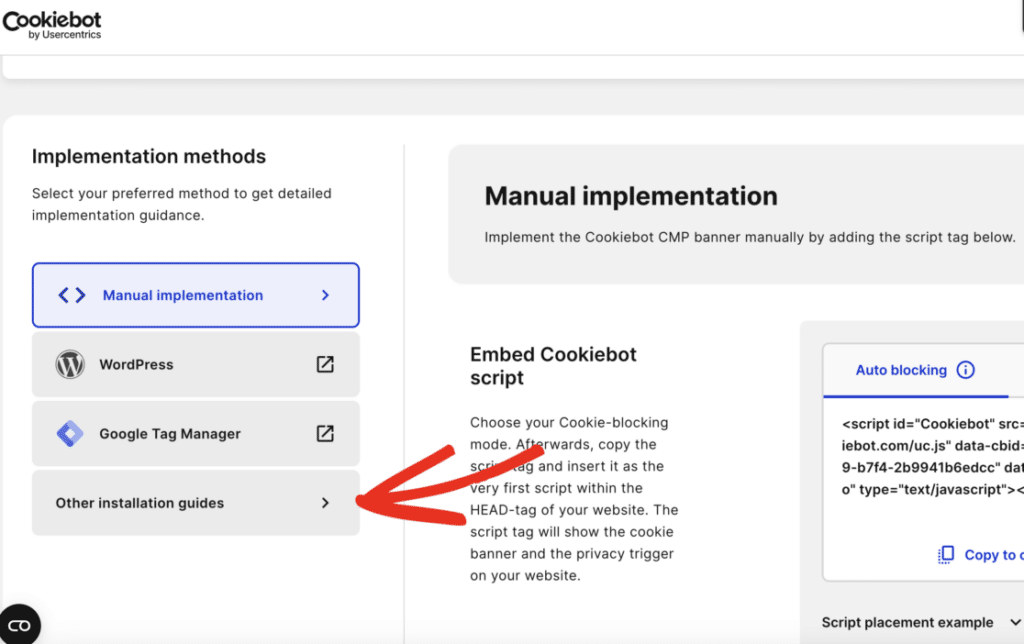The height and width of the screenshot is (644, 1024).
Task: Open the Manual implementation chevron arrow
Action: (324, 295)
